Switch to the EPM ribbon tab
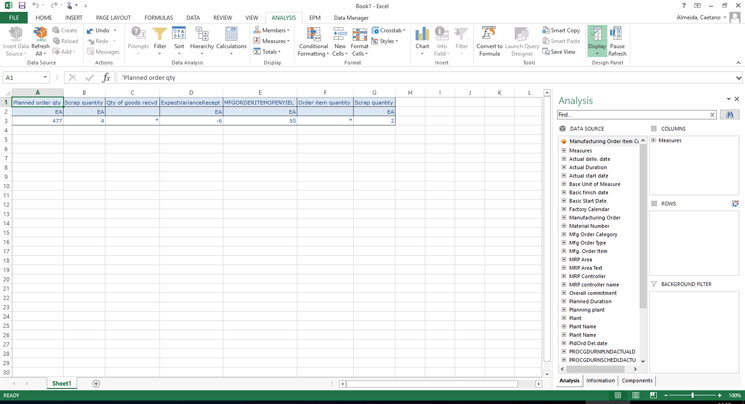This screenshot has height=404, width=745. tap(314, 18)
